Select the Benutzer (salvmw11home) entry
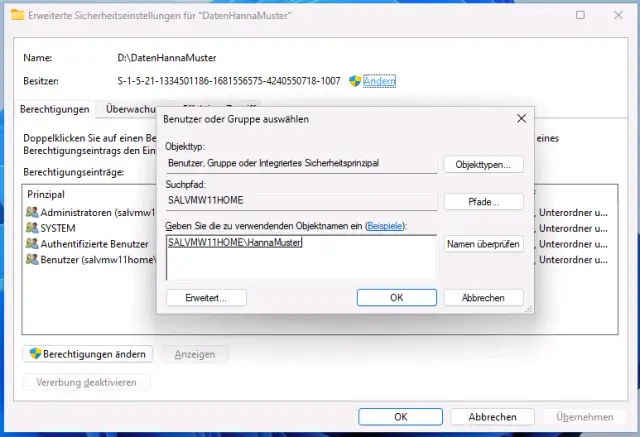This screenshot has width=640, height=437. 91,260
